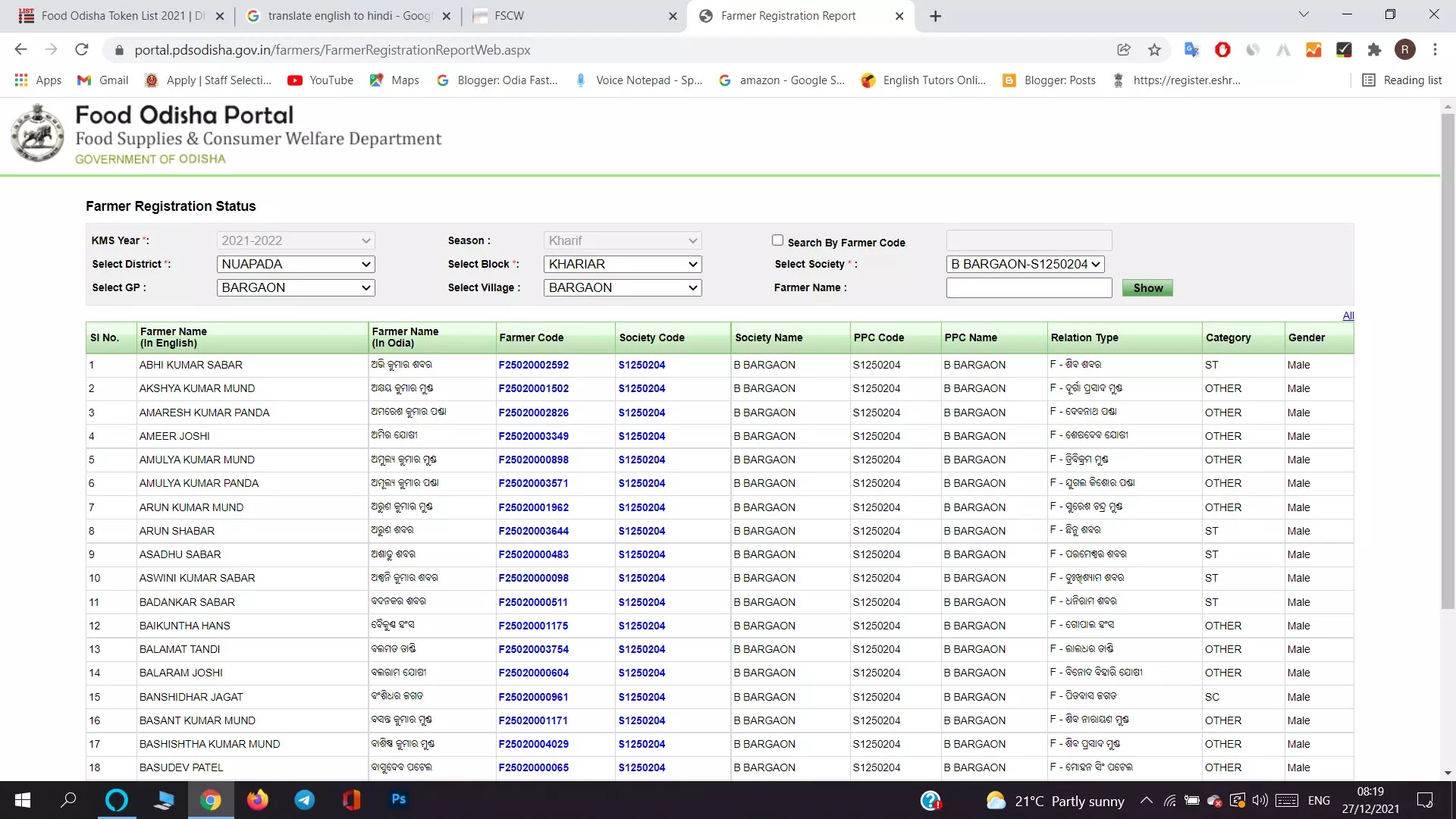Click the browser reload page icon
This screenshot has width=1456, height=819.
click(x=82, y=50)
